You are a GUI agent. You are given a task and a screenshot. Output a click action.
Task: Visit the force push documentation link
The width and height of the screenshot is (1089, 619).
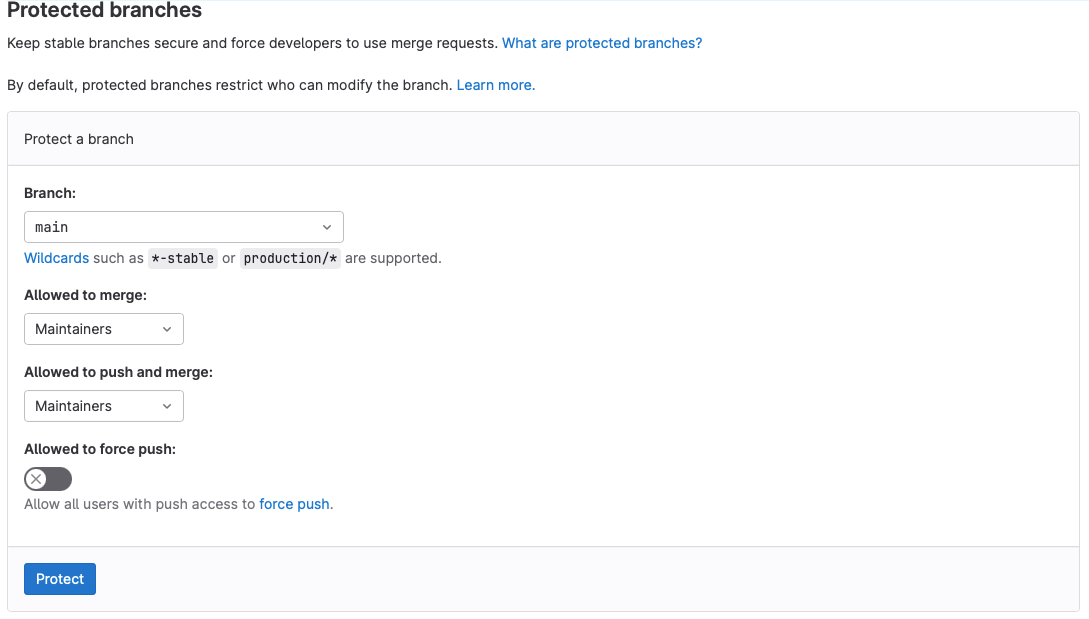[x=294, y=504]
